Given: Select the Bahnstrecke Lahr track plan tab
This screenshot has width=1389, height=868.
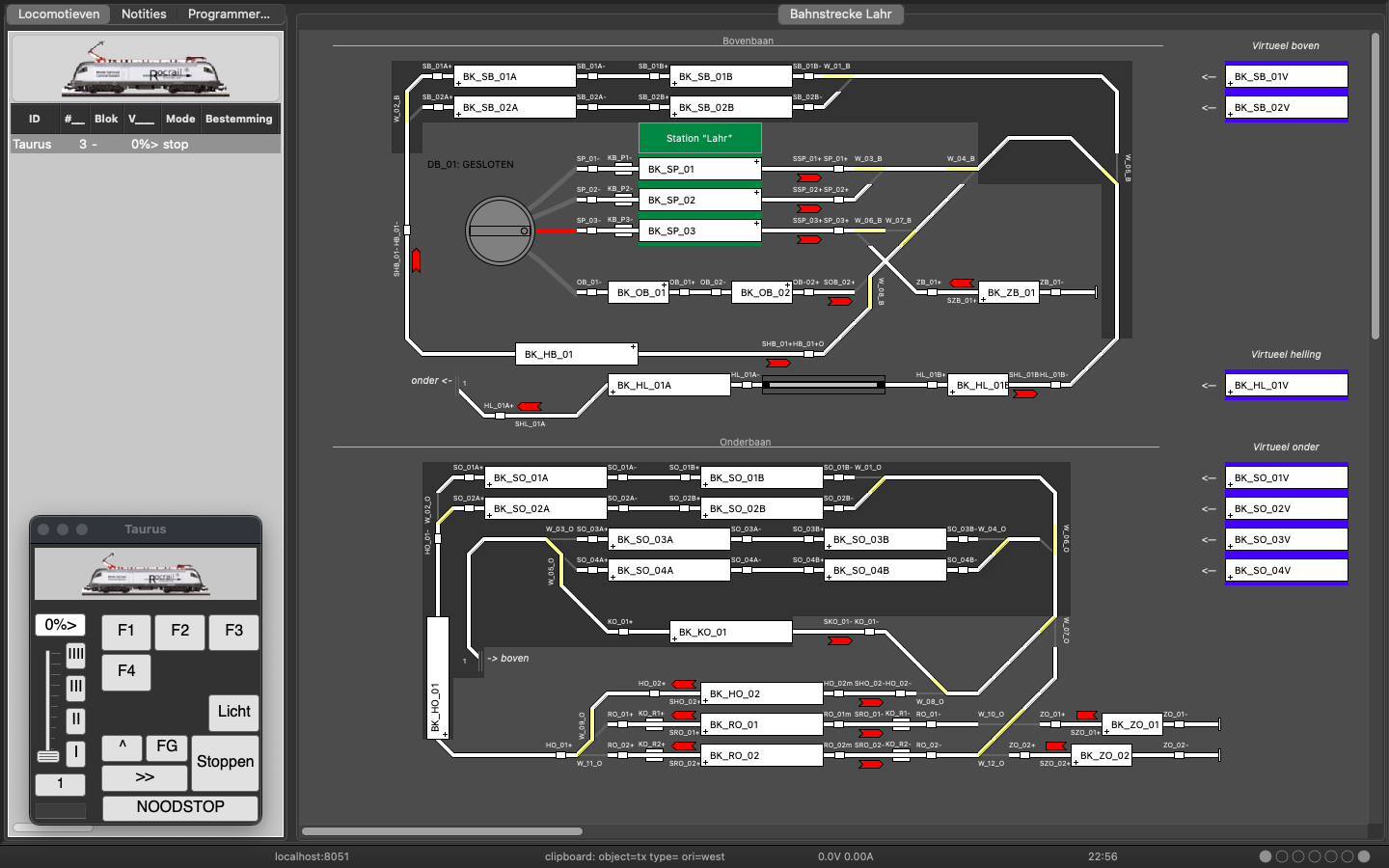Looking at the screenshot, I should pos(840,14).
